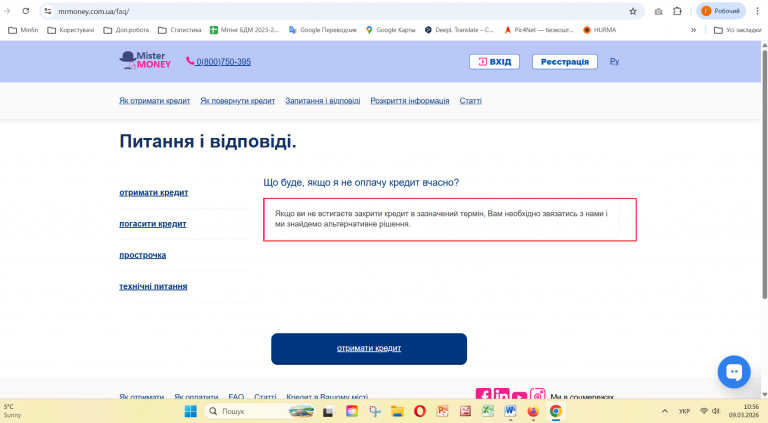The width and height of the screenshot is (768, 423).
Task: Switch to Firefox on the taskbar
Action: pos(533,411)
